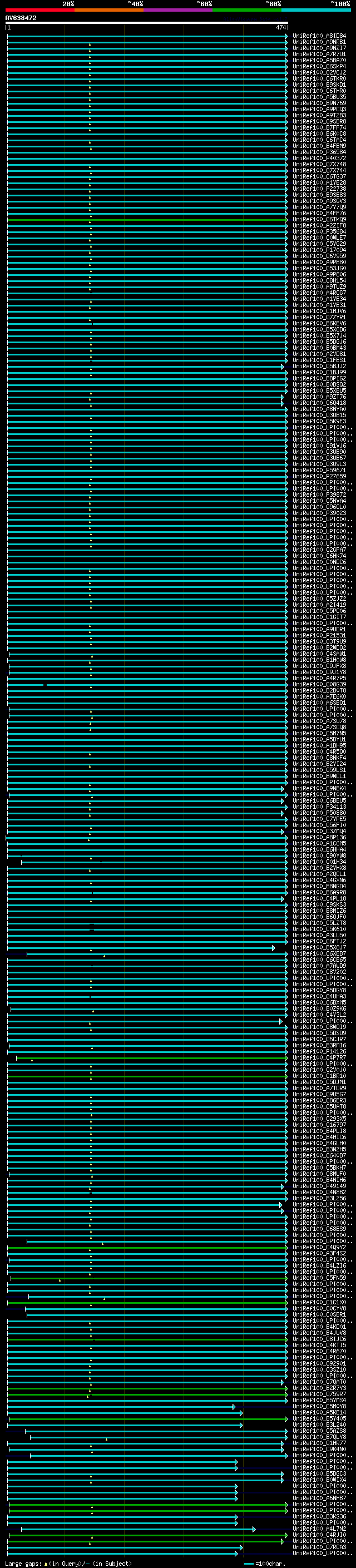The width and height of the screenshot is (356, 1568).
Task: Select the query name AV638472
Action: 21,18
